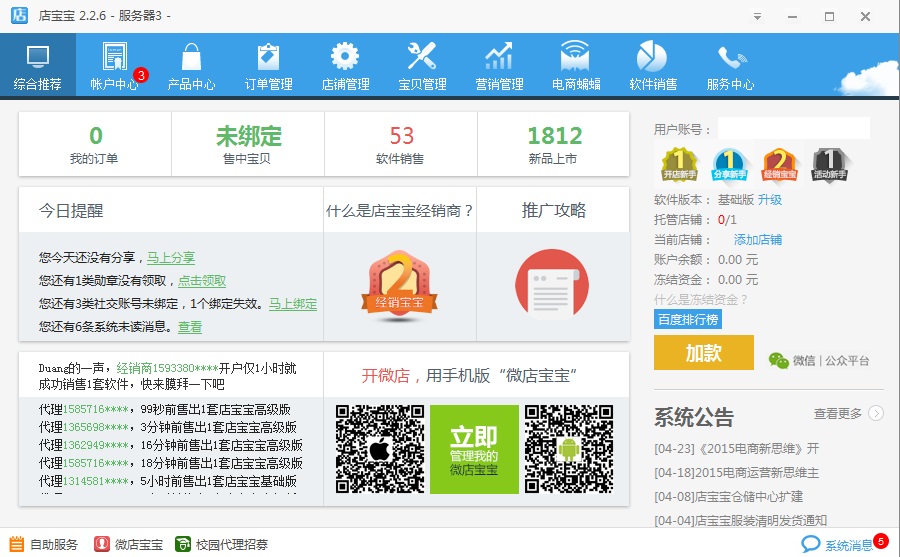Open 营销管理 chart icon
Viewport: 900px width, 557px height.
499,66
